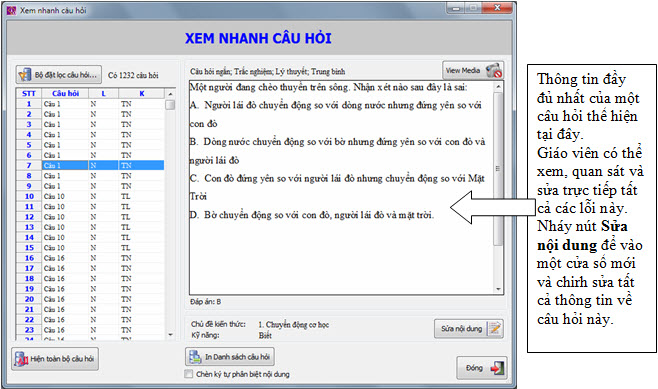This screenshot has height=389, width=658.
Task: Click the pencil icon on Sửa nội dung
Action: click(495, 328)
